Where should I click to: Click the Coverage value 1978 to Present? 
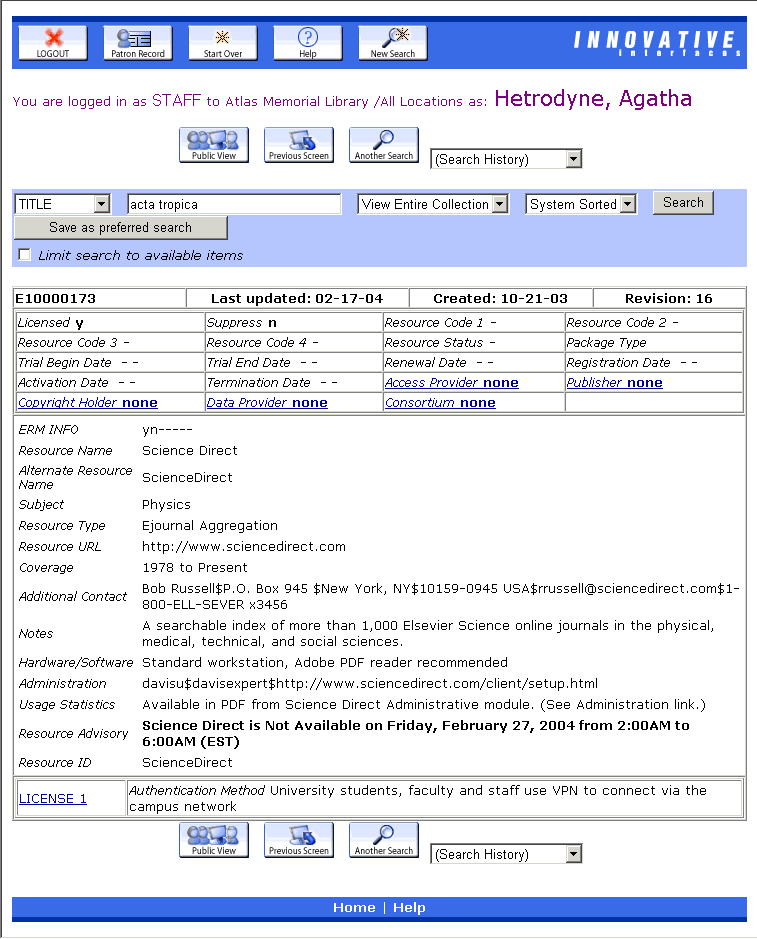point(195,567)
